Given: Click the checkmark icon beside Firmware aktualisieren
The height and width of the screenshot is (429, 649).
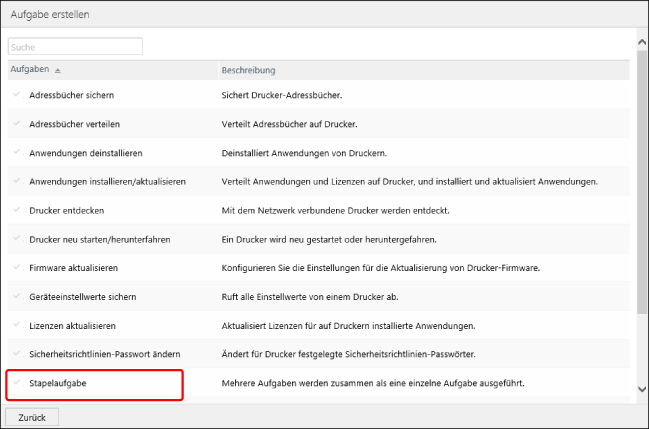Looking at the screenshot, I should (x=16, y=269).
